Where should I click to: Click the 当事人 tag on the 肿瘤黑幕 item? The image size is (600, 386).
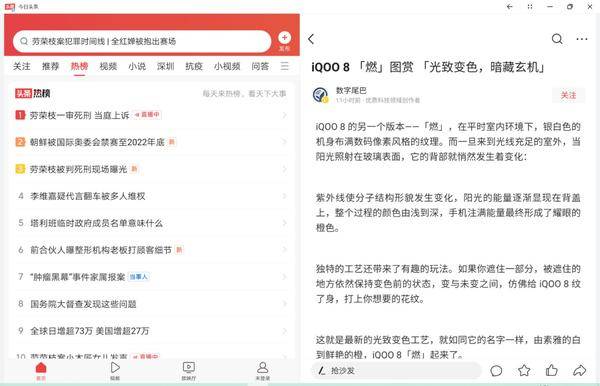[138, 276]
